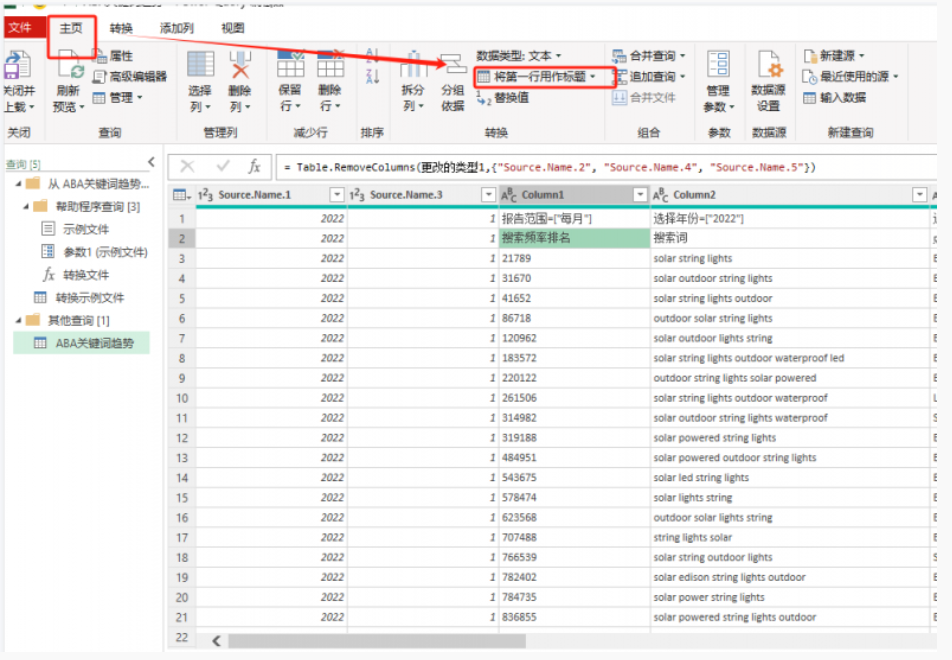Screen dimensions: 952x660
Task: Select the 转换示例文件 query
Action: tap(79, 298)
